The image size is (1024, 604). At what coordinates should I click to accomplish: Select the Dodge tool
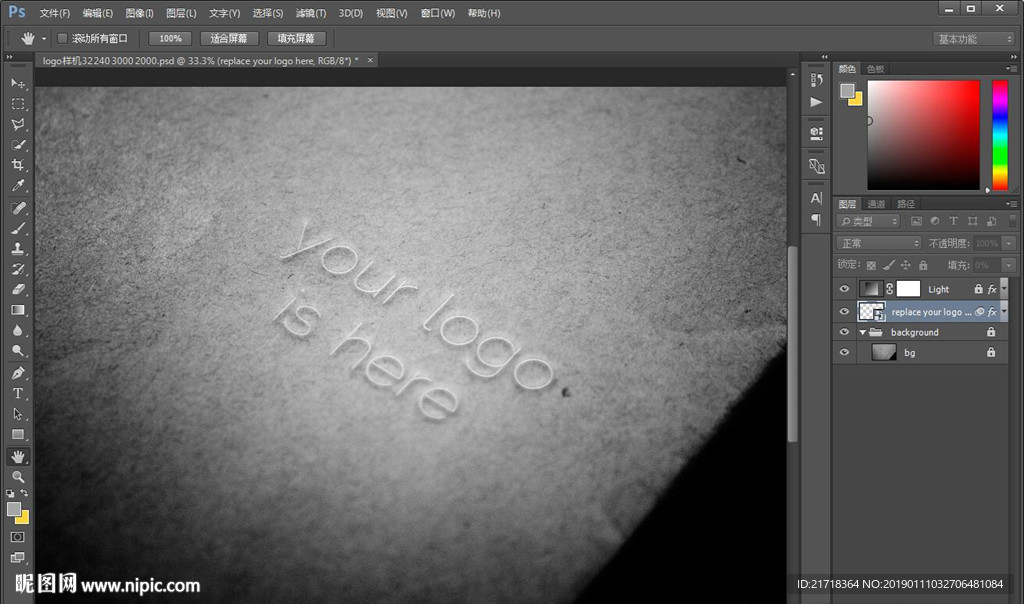[18, 351]
